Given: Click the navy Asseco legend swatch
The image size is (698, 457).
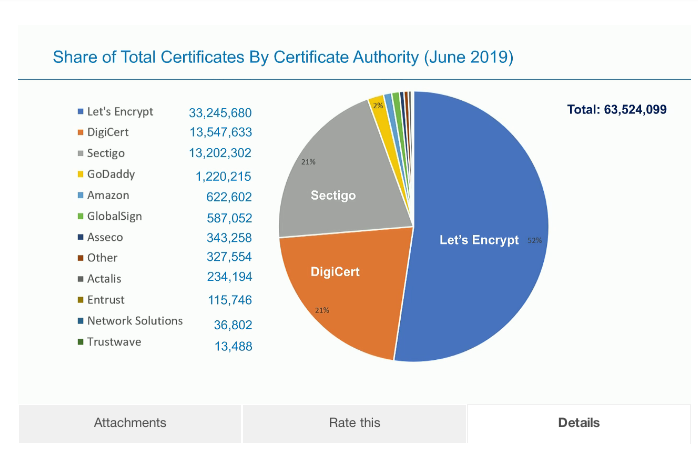Looking at the screenshot, I should 81,237.
